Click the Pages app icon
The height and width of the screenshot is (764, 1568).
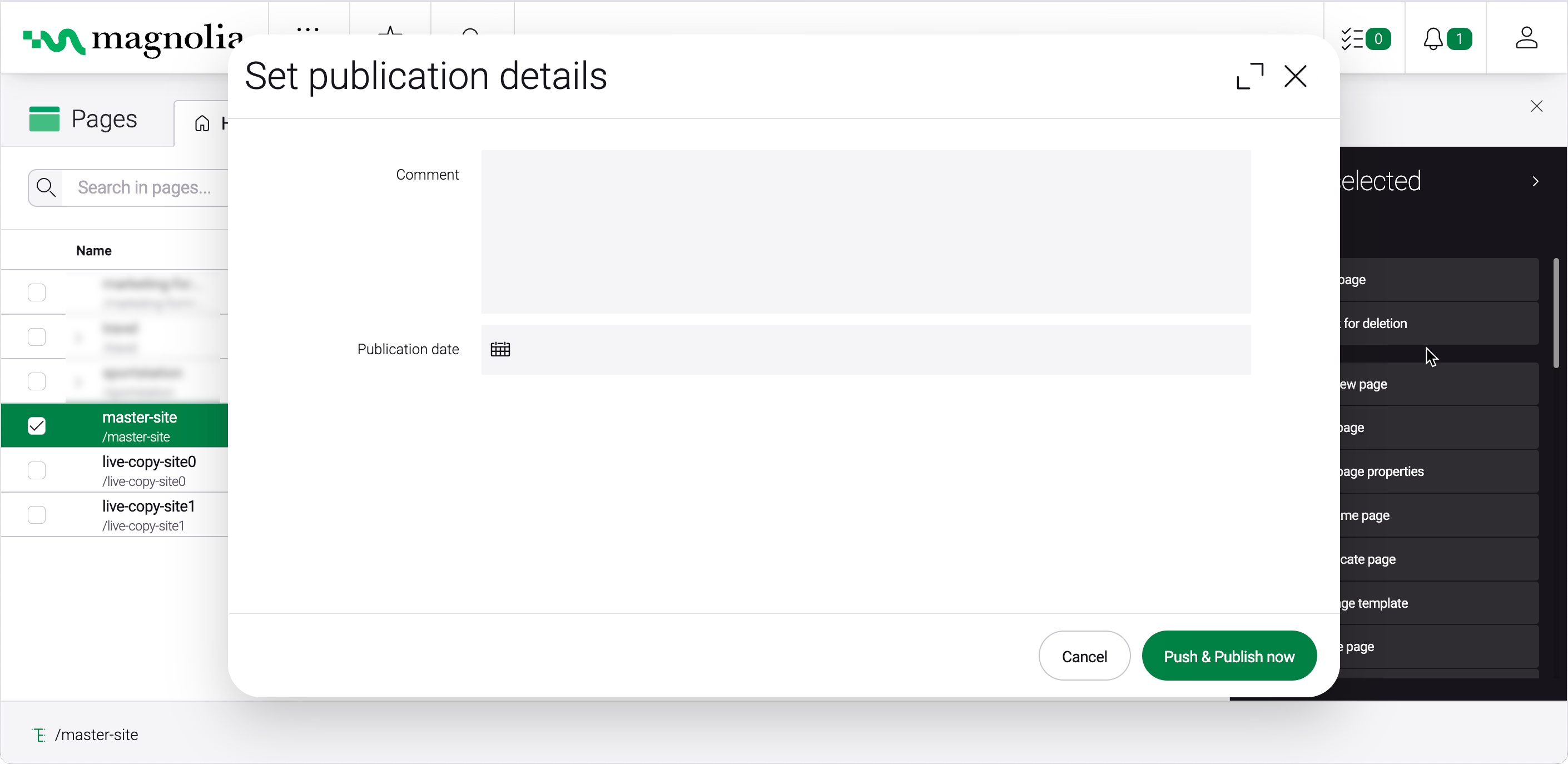click(x=44, y=120)
